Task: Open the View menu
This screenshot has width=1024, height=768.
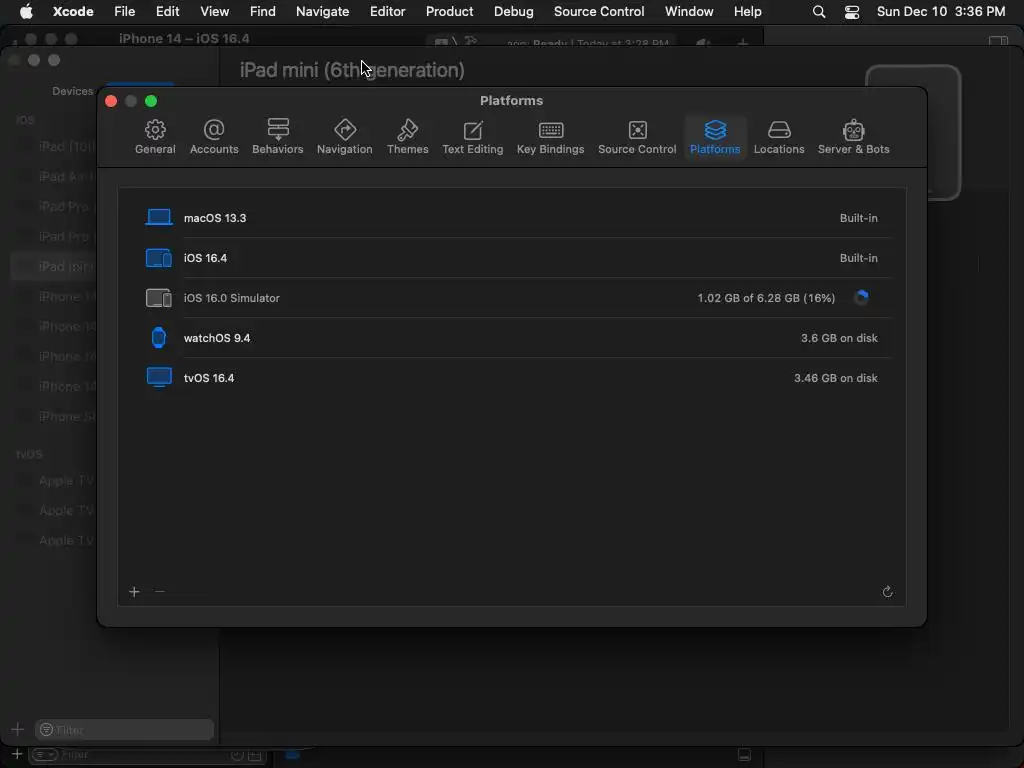Action: click(x=214, y=11)
